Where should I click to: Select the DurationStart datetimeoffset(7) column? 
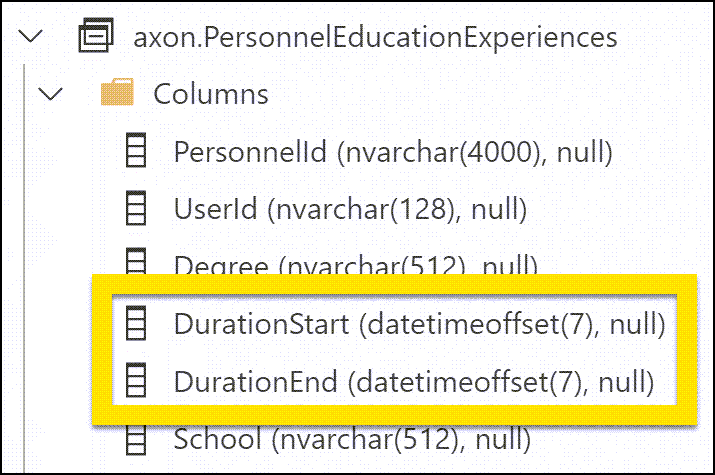point(419,324)
